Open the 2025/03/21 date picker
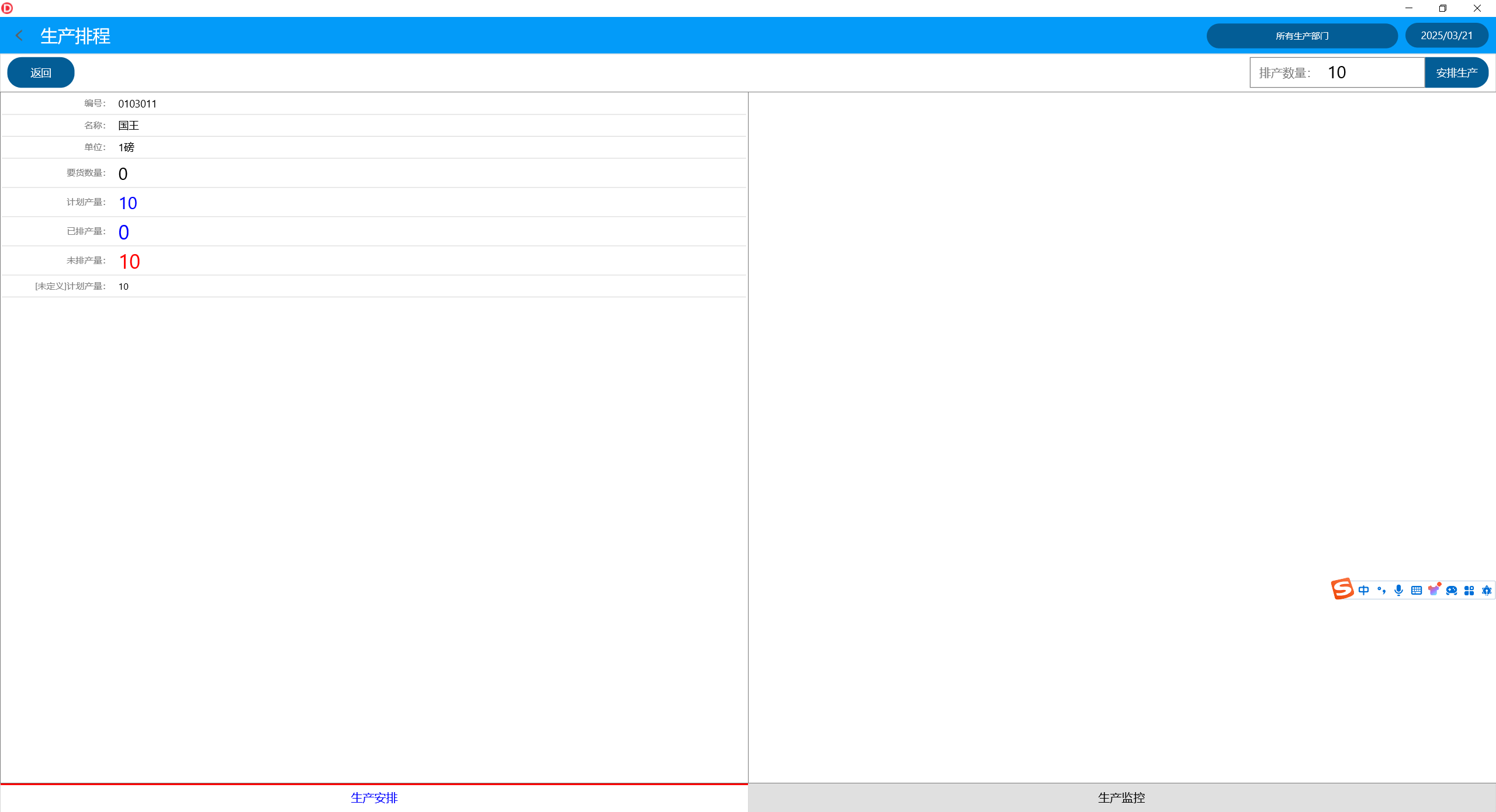 click(1446, 36)
